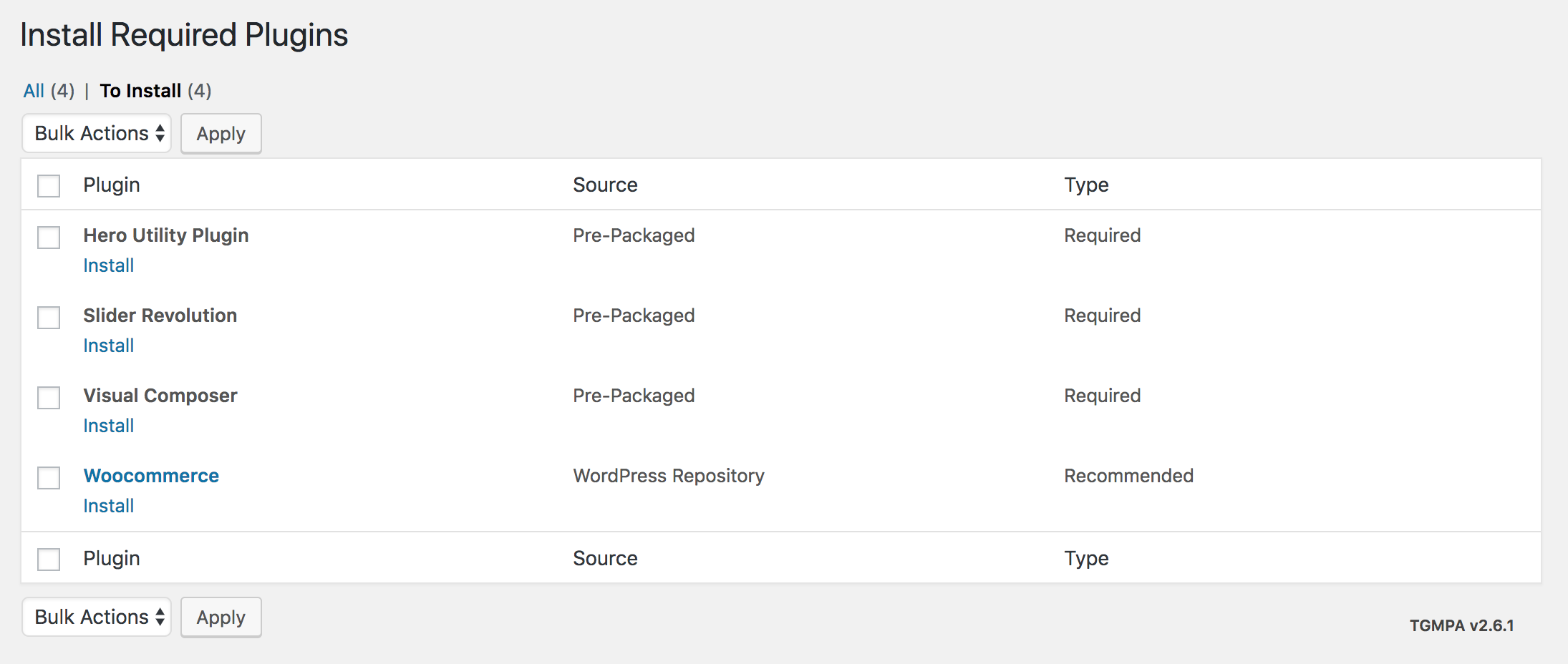Toggle select-all checkbox in table footer

49,560
